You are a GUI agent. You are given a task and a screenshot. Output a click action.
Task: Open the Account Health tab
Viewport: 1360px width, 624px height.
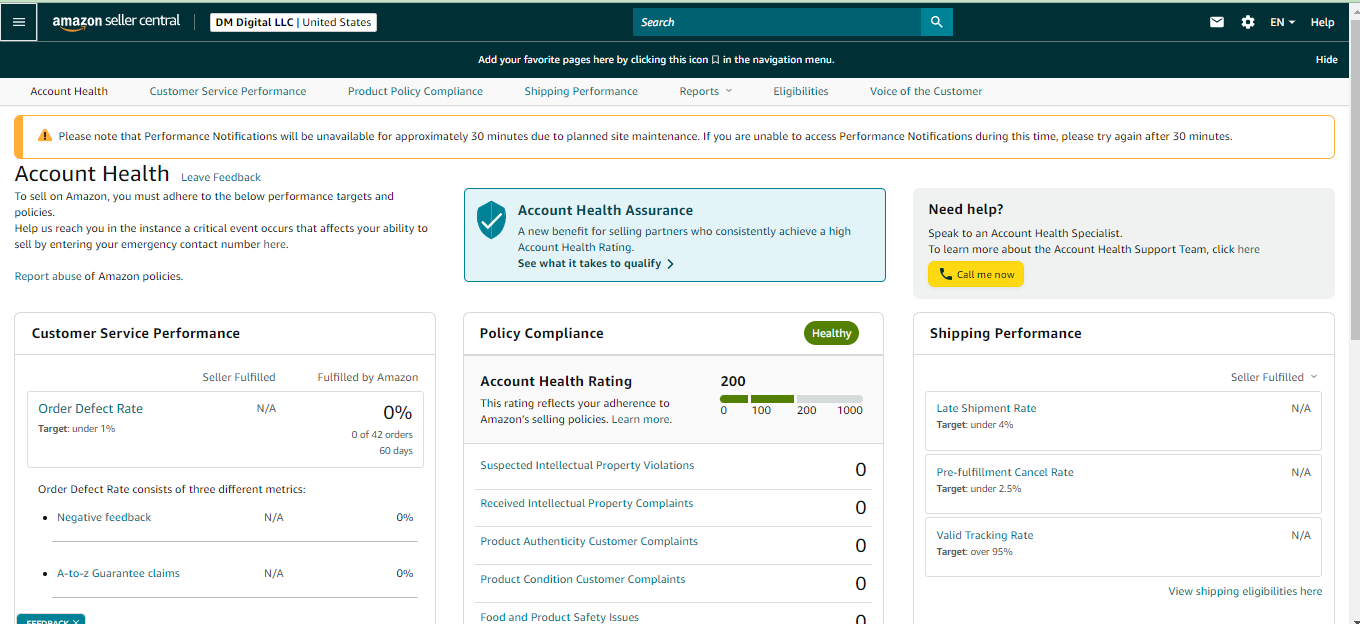(69, 91)
